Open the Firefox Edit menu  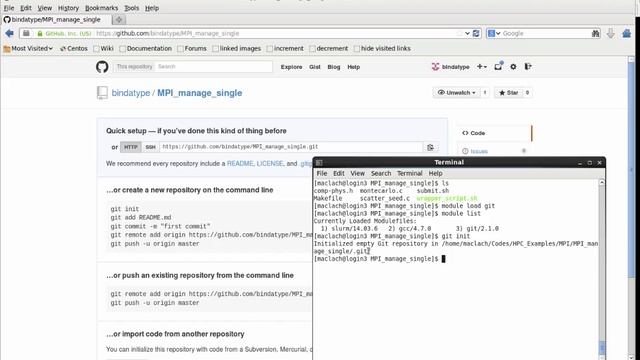pyautogui.click(x=26, y=8)
